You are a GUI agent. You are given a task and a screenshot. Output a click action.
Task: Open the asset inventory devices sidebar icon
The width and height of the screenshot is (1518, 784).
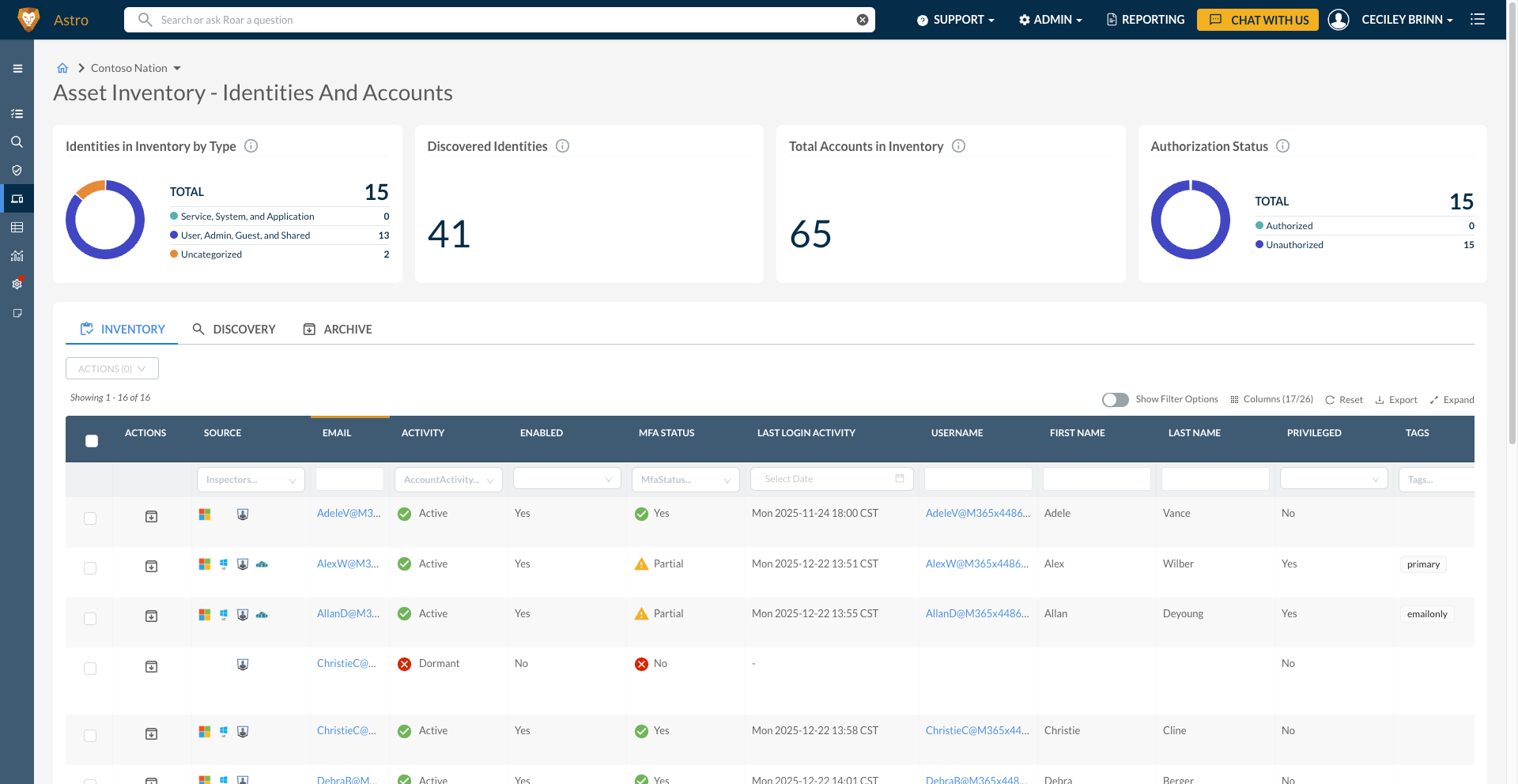[x=17, y=199]
